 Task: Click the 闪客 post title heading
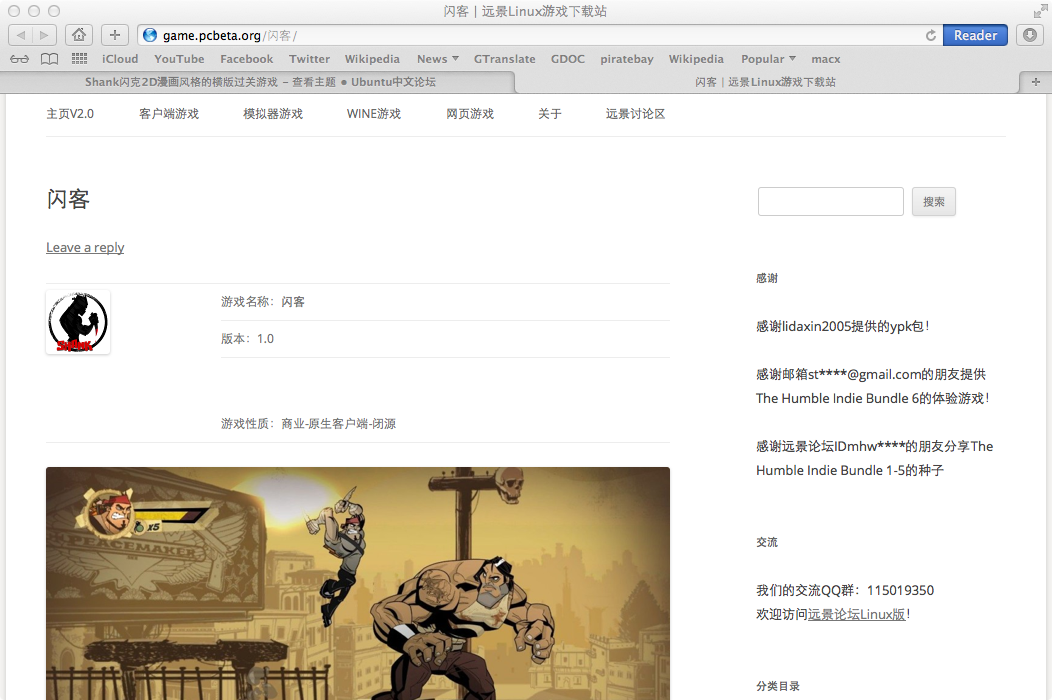[x=68, y=199]
